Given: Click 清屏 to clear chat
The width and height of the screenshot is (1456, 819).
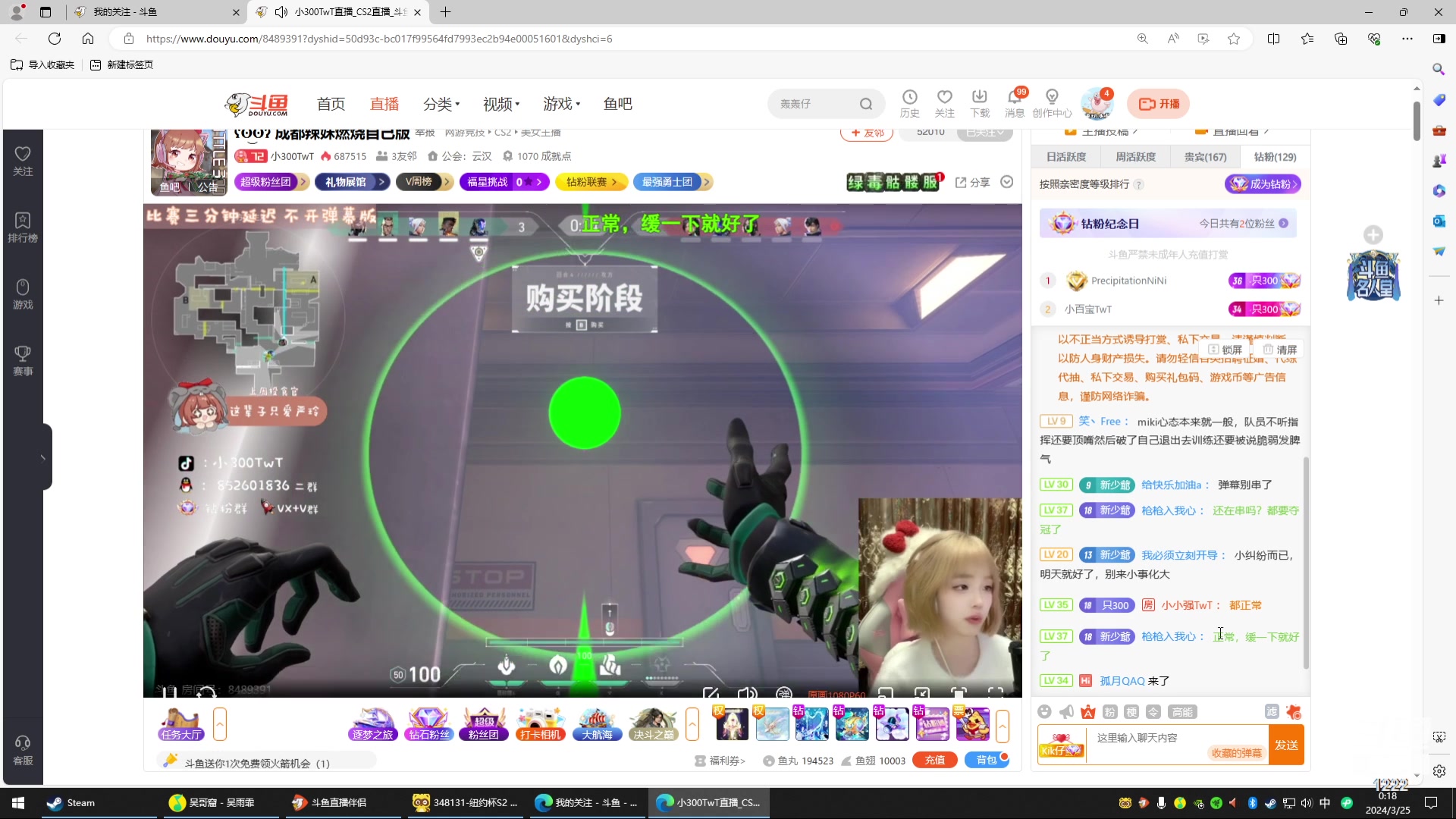Looking at the screenshot, I should [x=1279, y=350].
